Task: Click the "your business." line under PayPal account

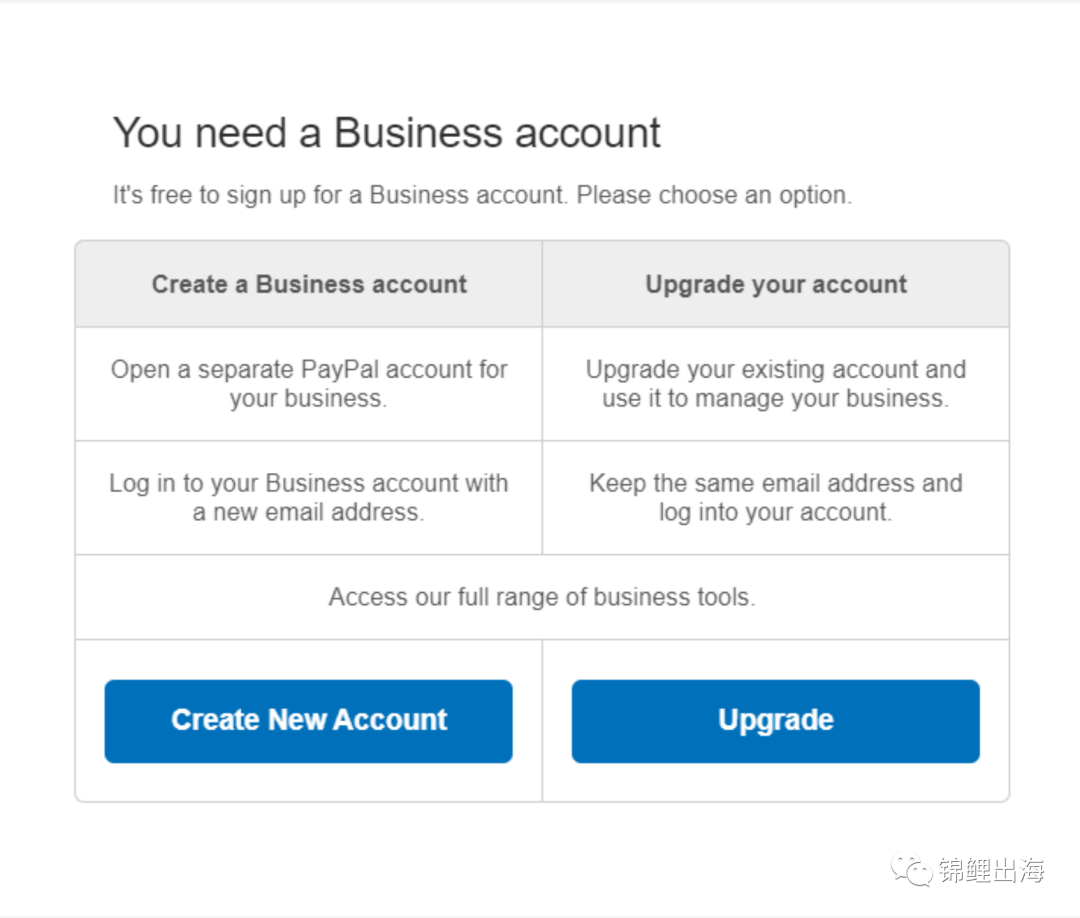Action: coord(309,399)
